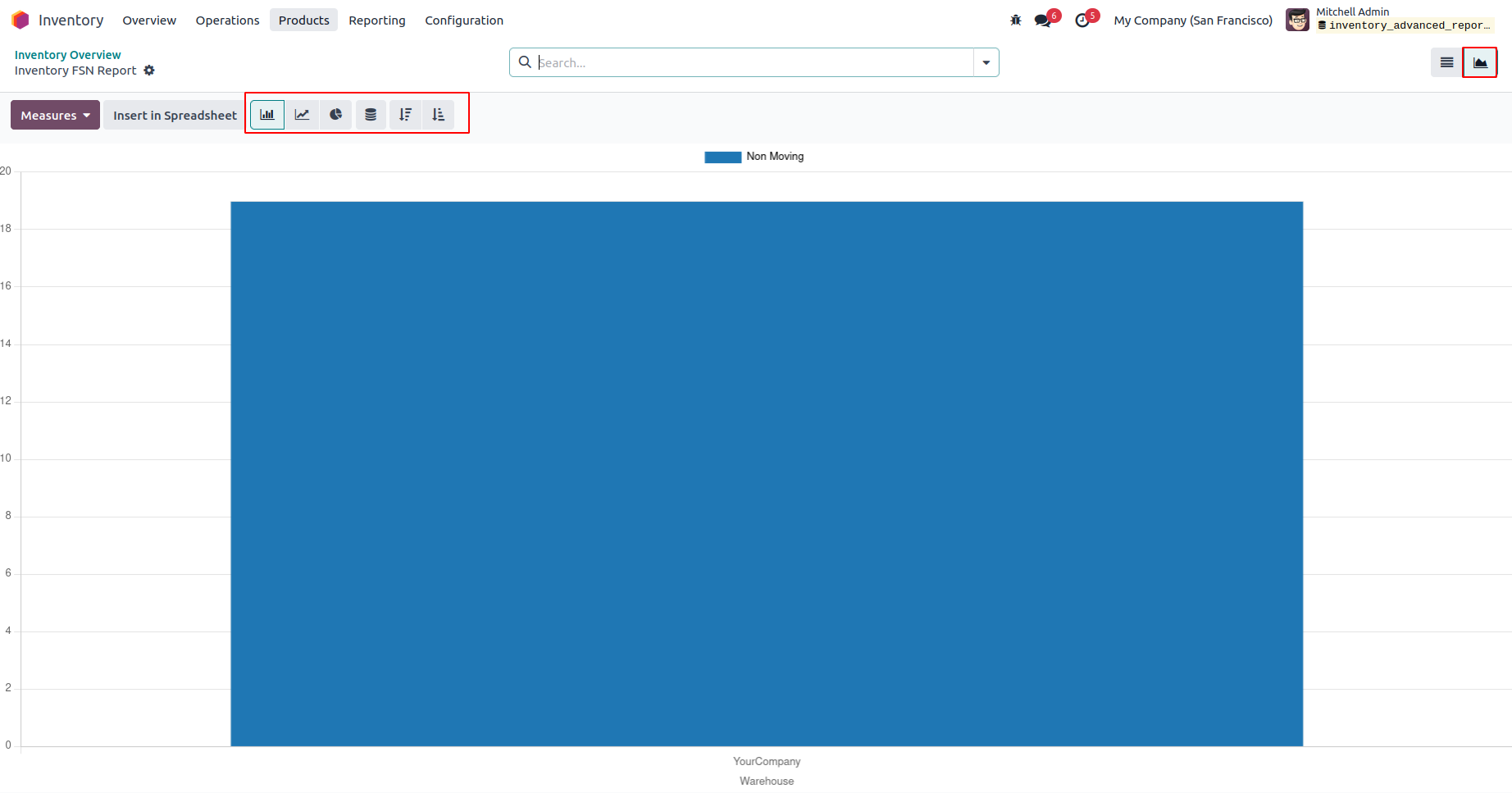Click the blue Non Moving bar
Viewport: 1512px width, 793px height.
(x=767, y=474)
